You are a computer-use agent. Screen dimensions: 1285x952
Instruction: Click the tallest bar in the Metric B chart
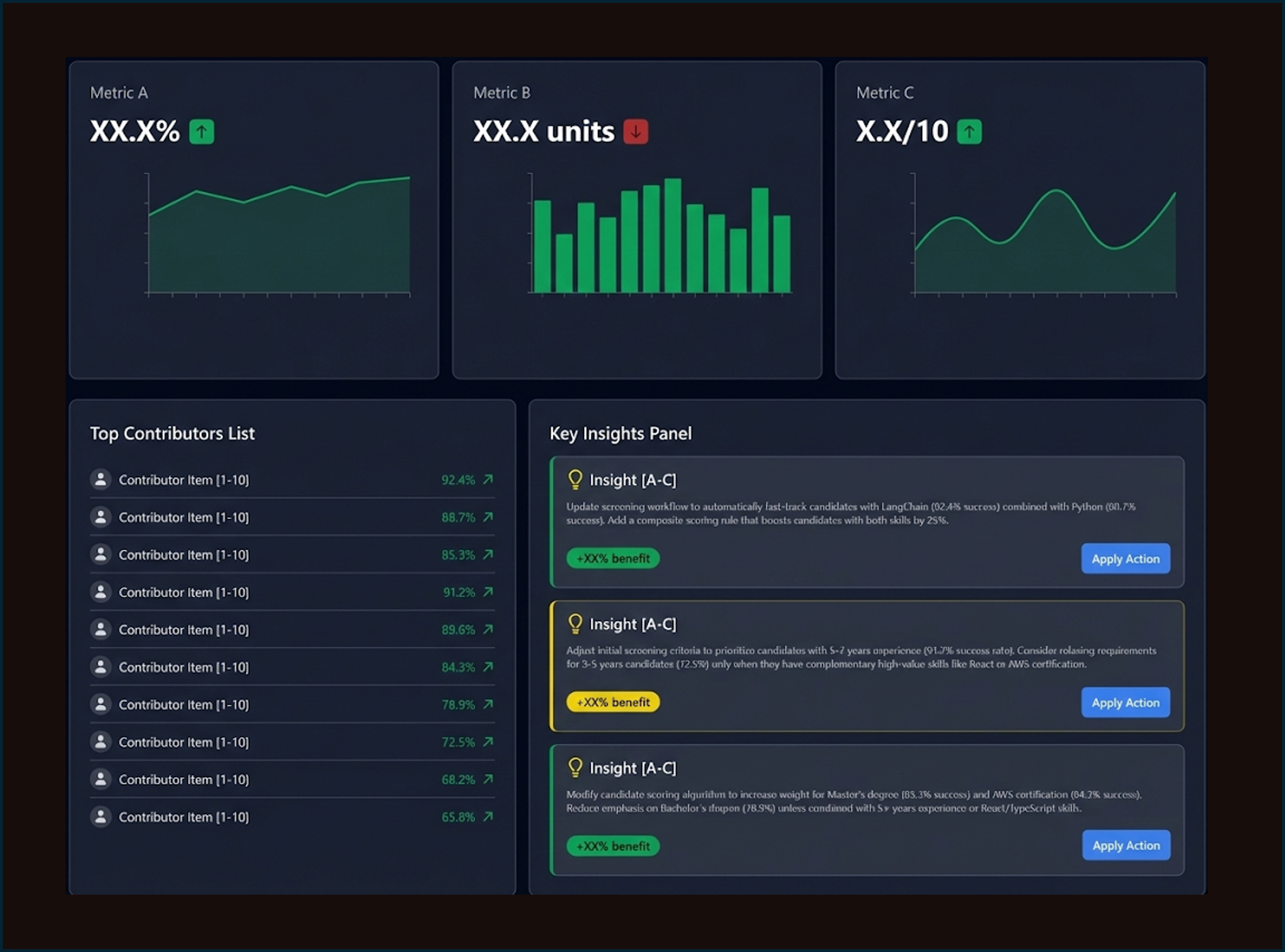coord(672,235)
